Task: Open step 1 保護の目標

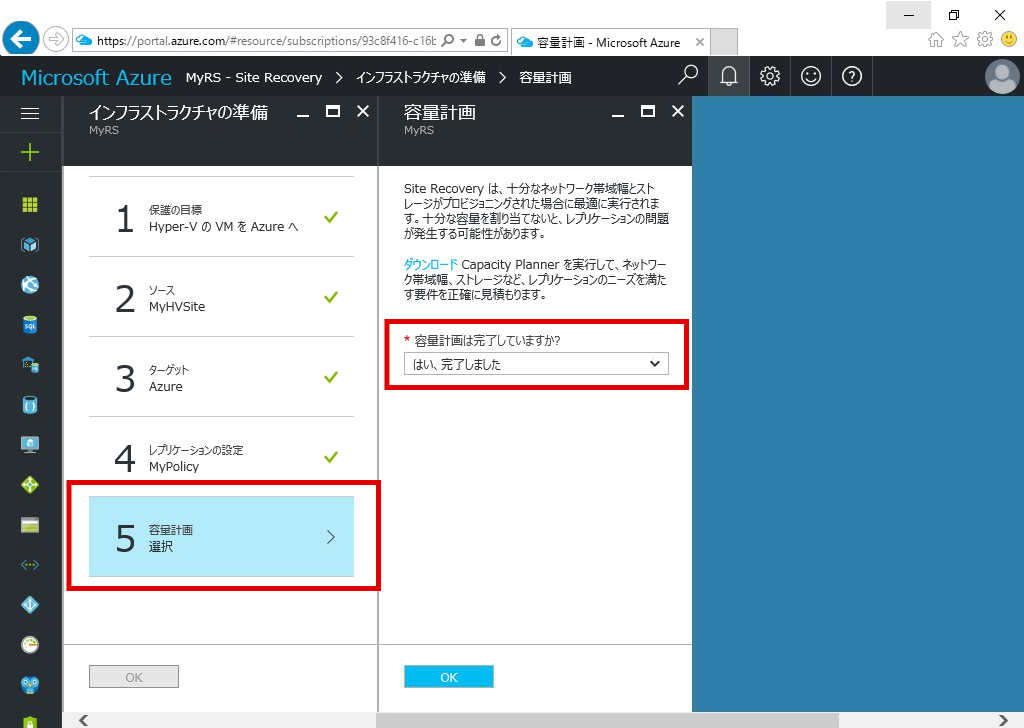Action: (x=221, y=217)
